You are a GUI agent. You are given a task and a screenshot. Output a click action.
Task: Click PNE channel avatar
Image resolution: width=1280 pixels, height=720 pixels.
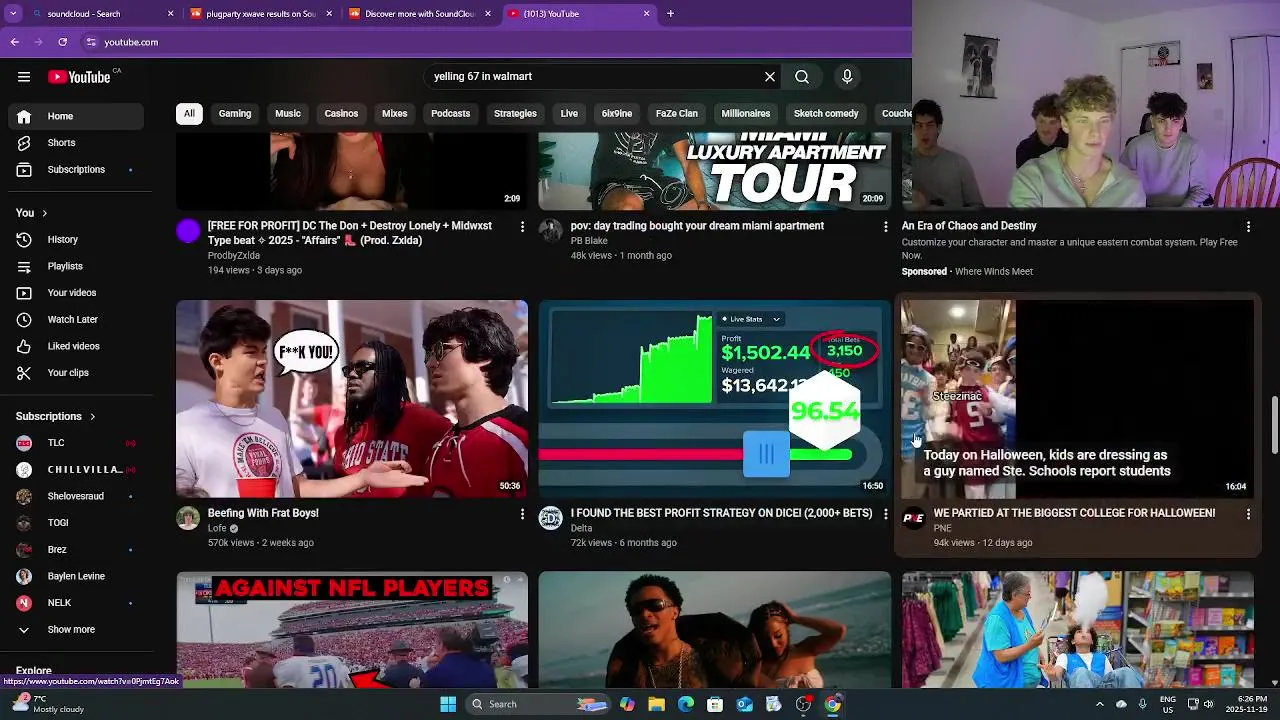pos(914,518)
